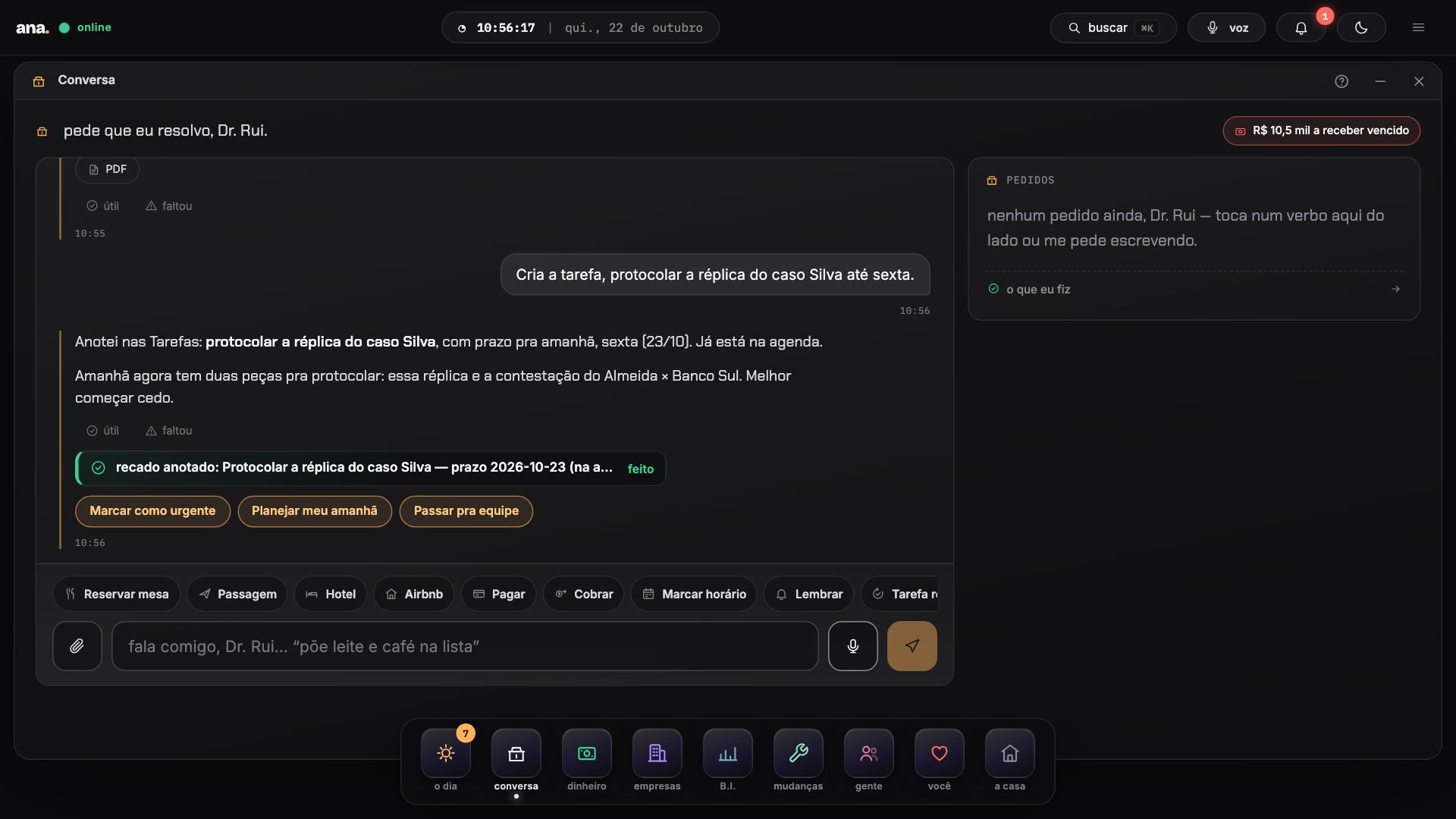Image resolution: width=1456 pixels, height=819 pixels.
Task: Select 'Cobrar' quick action
Action: click(x=583, y=594)
